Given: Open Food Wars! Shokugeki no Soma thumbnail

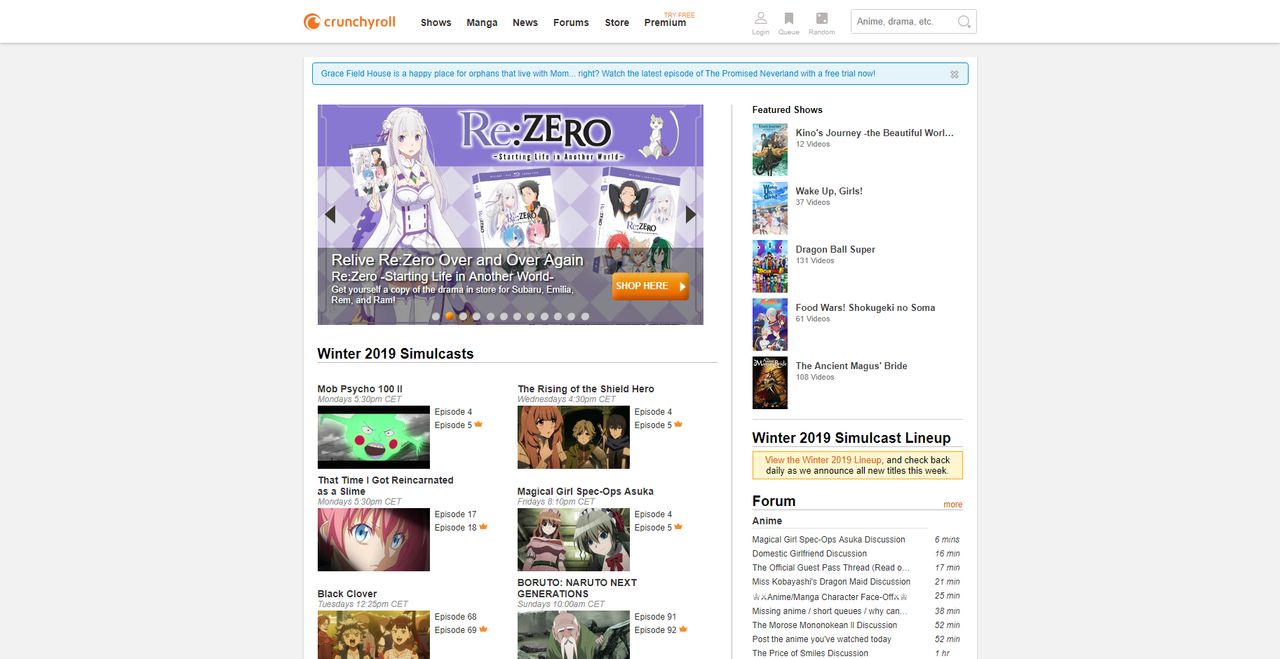Looking at the screenshot, I should click(x=770, y=324).
